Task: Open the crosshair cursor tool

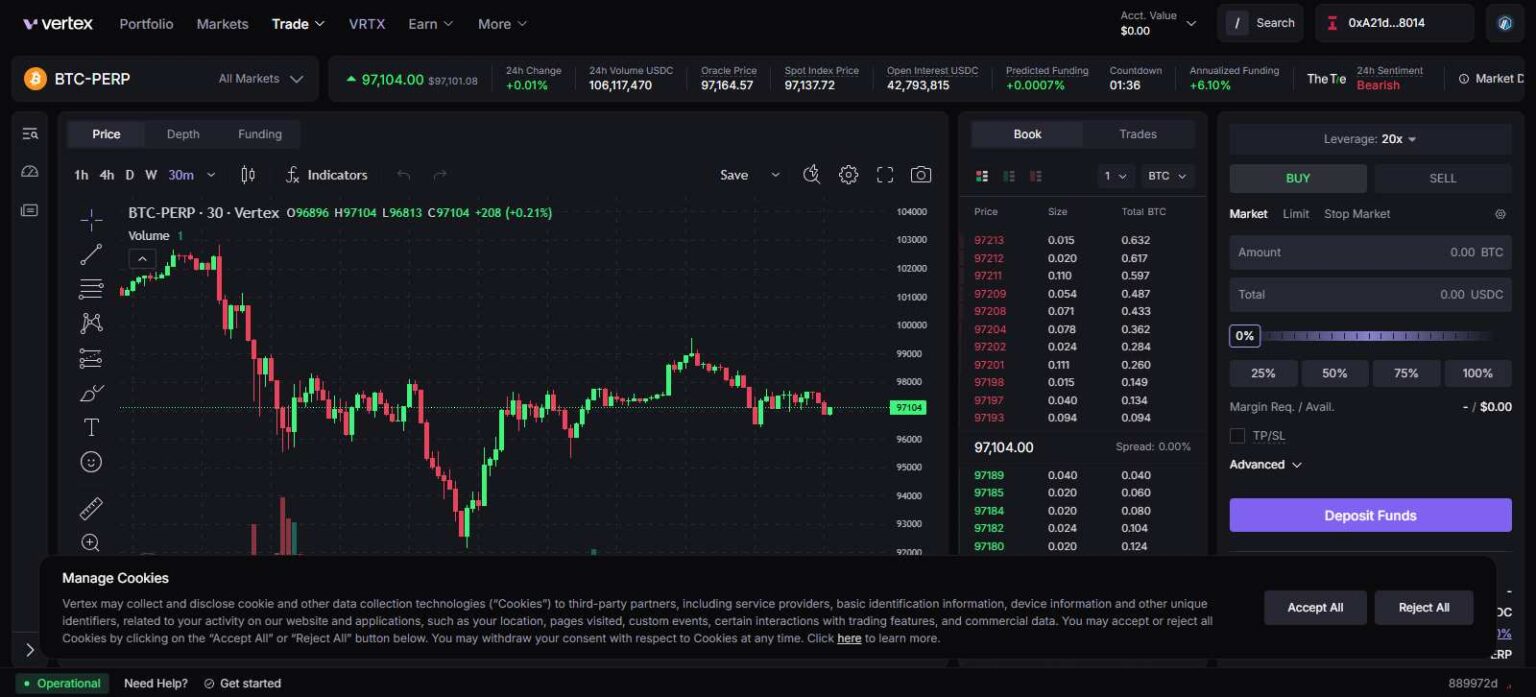Action: click(x=90, y=218)
